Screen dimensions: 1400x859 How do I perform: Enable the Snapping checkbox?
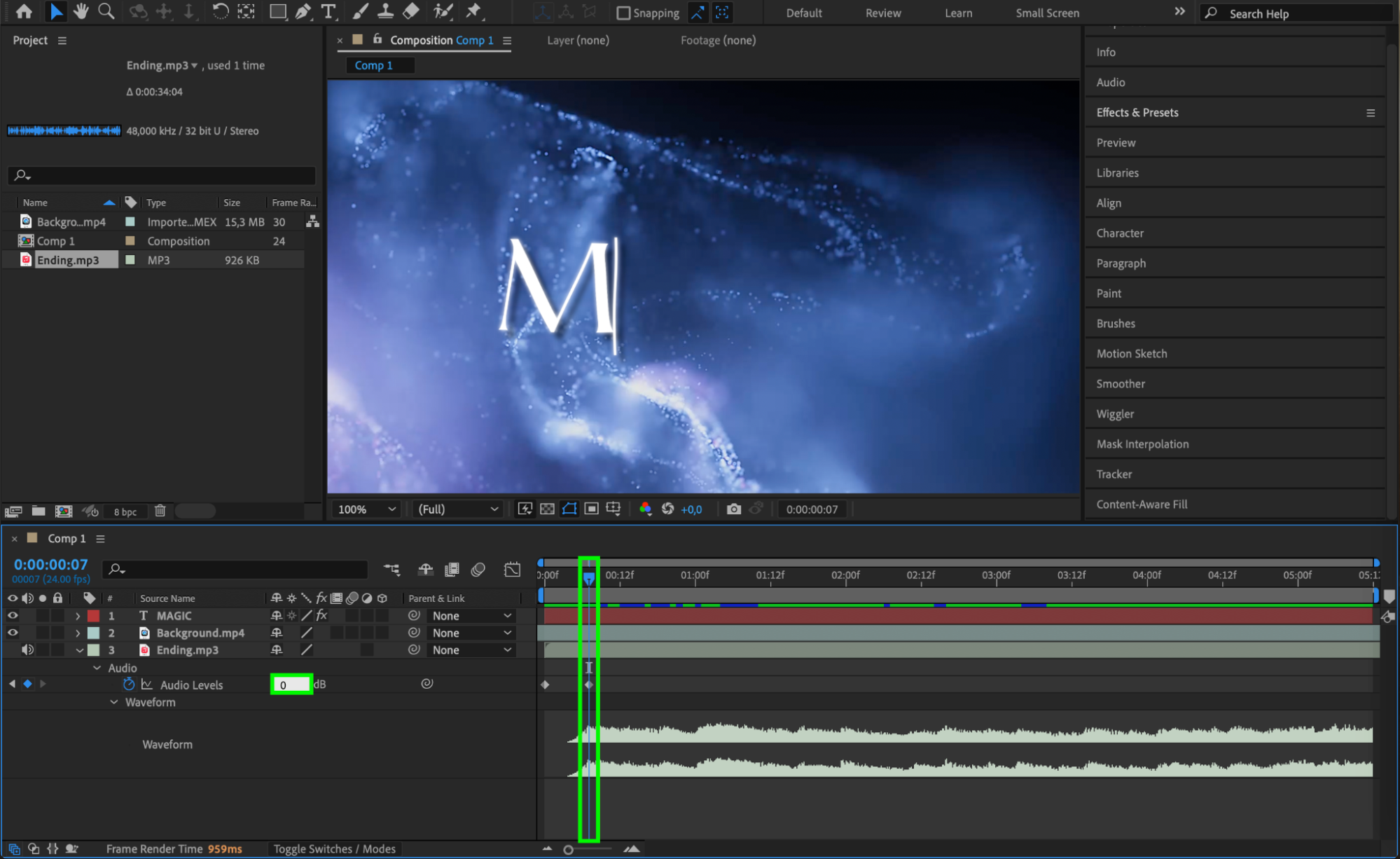623,13
